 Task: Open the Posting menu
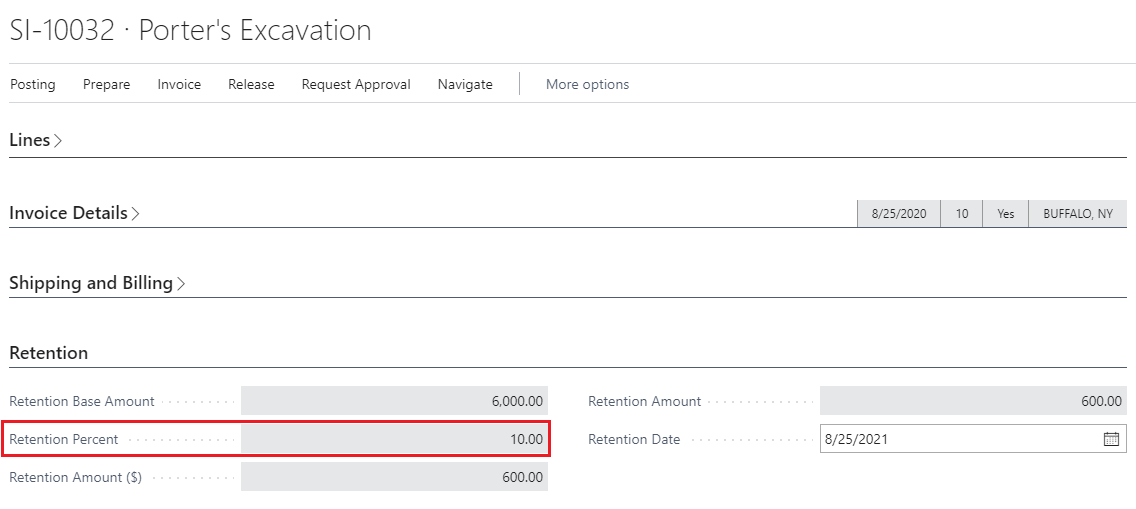33,84
